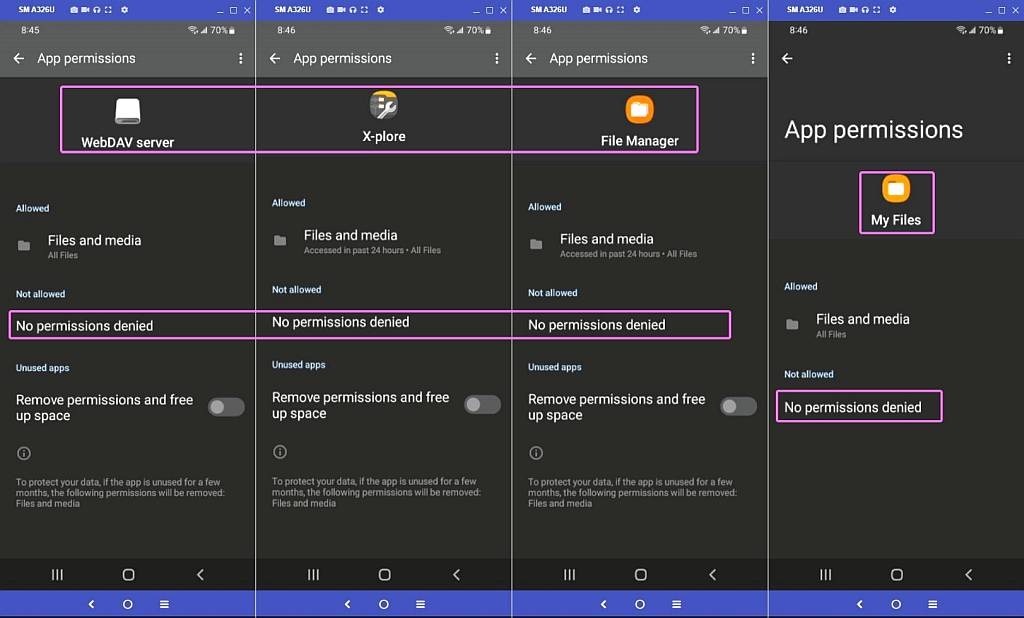Start video recording in the X-plore window
Image resolution: width=1024 pixels, height=618 pixels.
pos(341,10)
